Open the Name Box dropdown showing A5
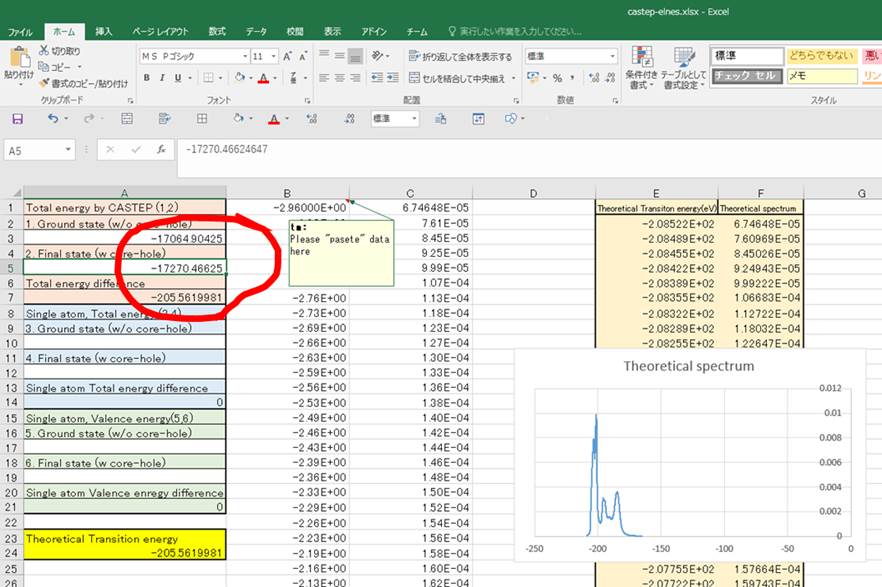Image resolution: width=882 pixels, height=587 pixels. pyautogui.click(x=68, y=150)
